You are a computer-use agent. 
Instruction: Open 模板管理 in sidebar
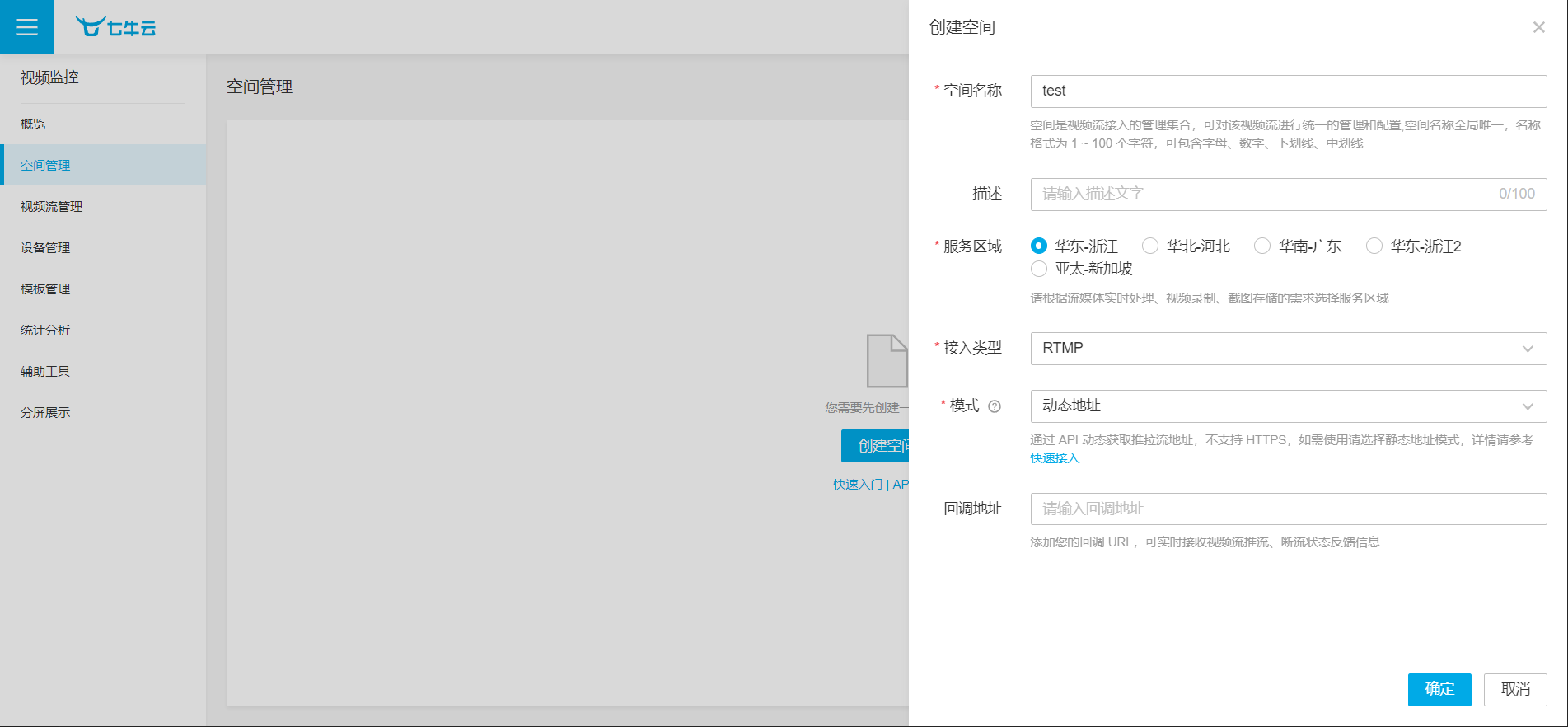click(x=103, y=288)
